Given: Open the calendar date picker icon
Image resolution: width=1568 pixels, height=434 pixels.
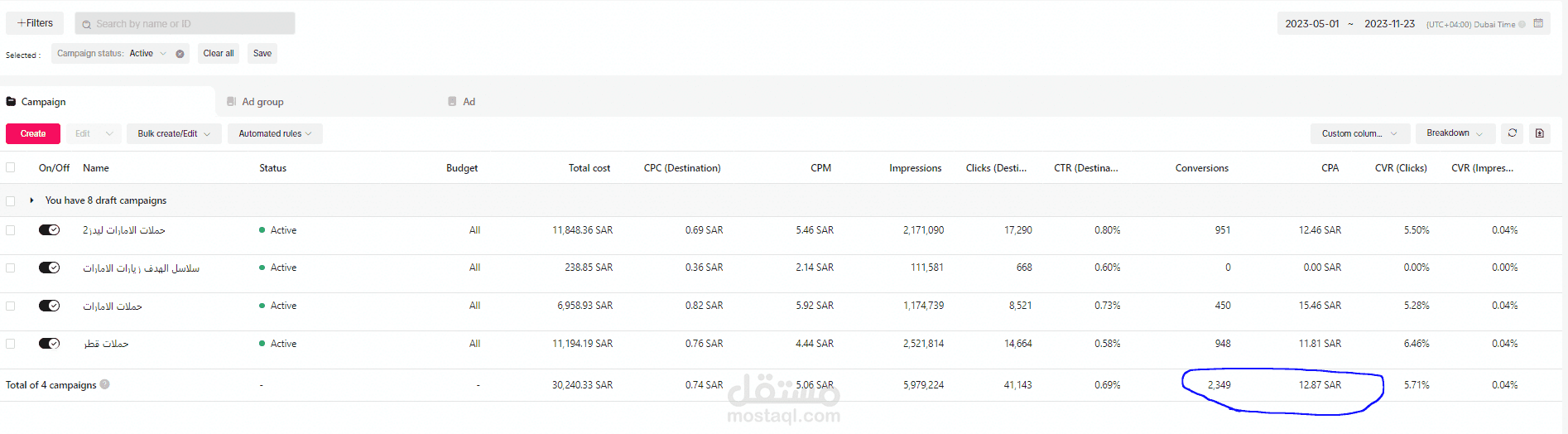Looking at the screenshot, I should [x=1538, y=24].
